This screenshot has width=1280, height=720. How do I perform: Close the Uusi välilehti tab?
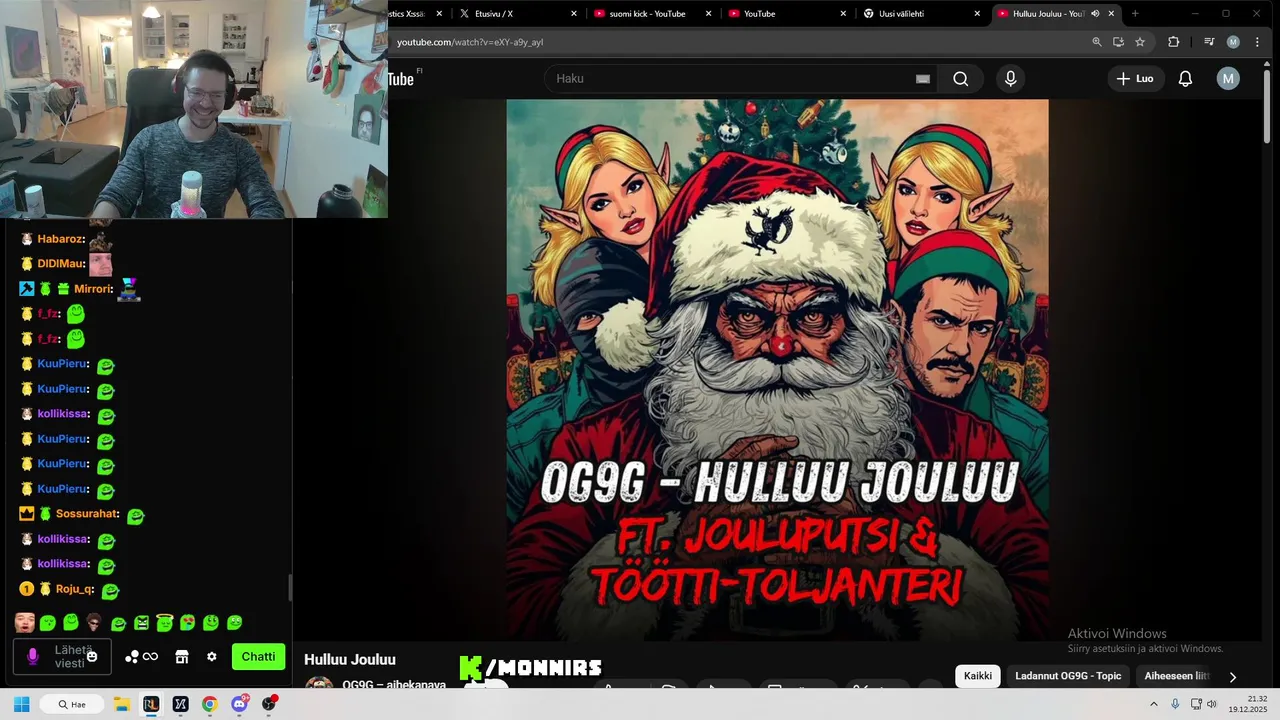coord(977,14)
